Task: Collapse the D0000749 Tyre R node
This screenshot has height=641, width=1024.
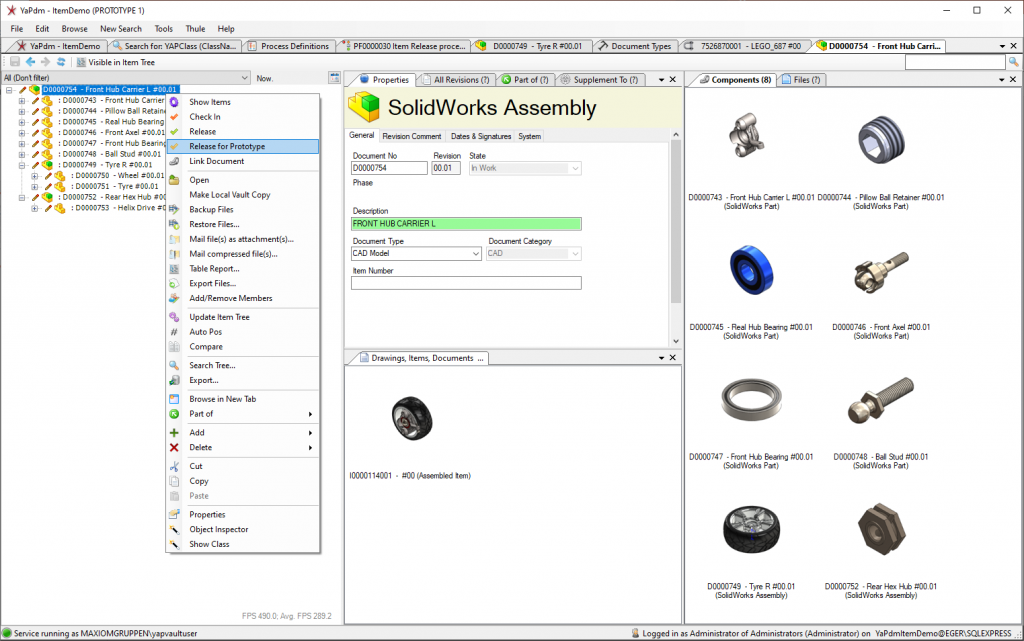Action: coord(22,165)
